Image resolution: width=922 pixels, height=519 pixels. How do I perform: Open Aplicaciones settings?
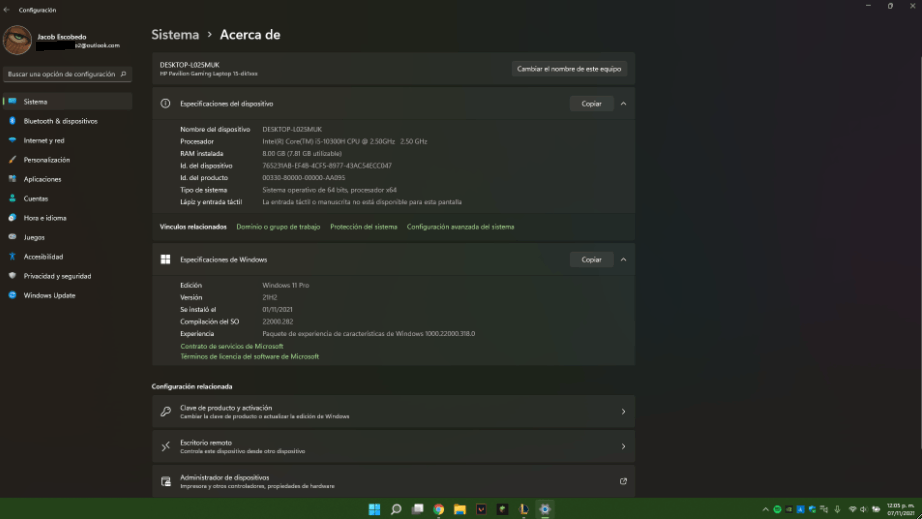(x=68, y=179)
